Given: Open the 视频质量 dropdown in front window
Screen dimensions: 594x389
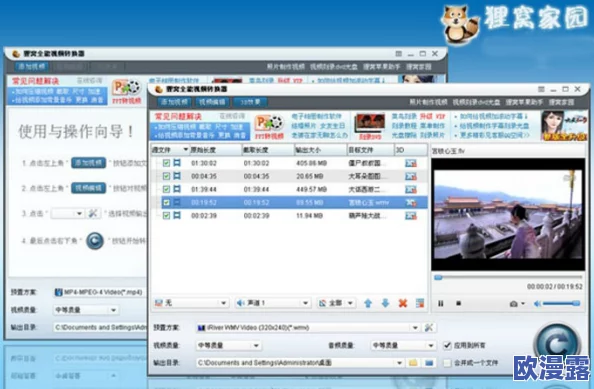Looking at the screenshot, I should pyautogui.click(x=228, y=345).
